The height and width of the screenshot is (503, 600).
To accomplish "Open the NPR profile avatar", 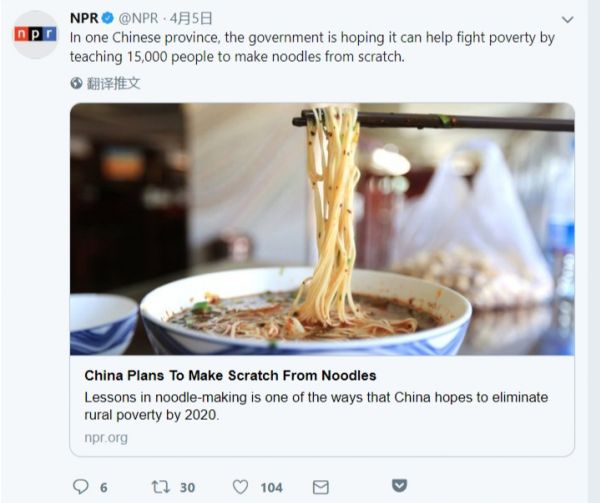I will click(x=35, y=34).
